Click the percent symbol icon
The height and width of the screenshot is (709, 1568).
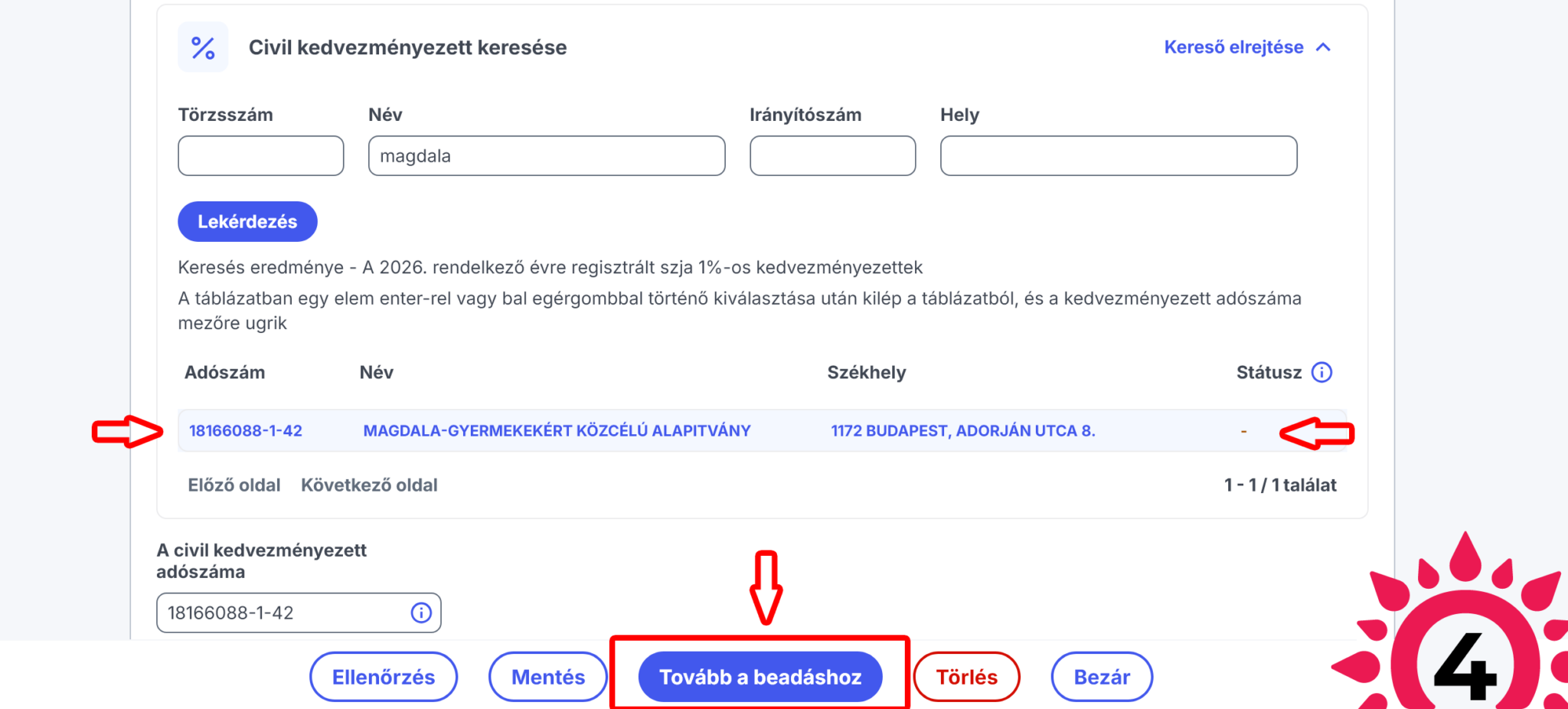tap(203, 47)
